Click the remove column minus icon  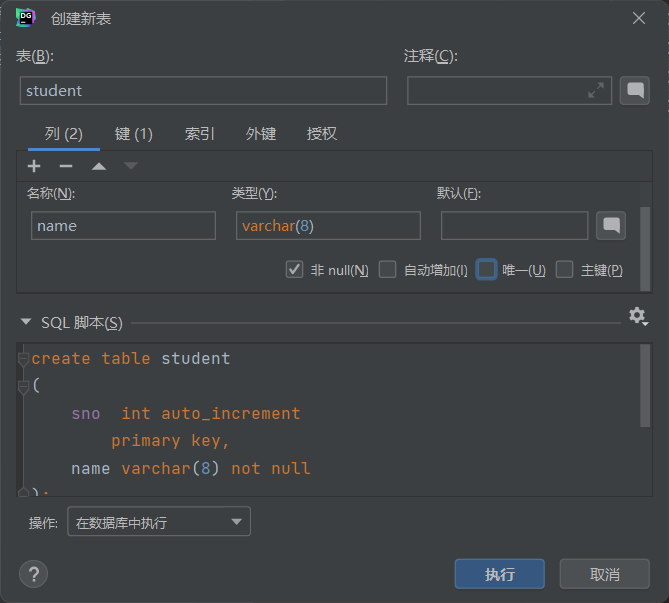click(66, 166)
